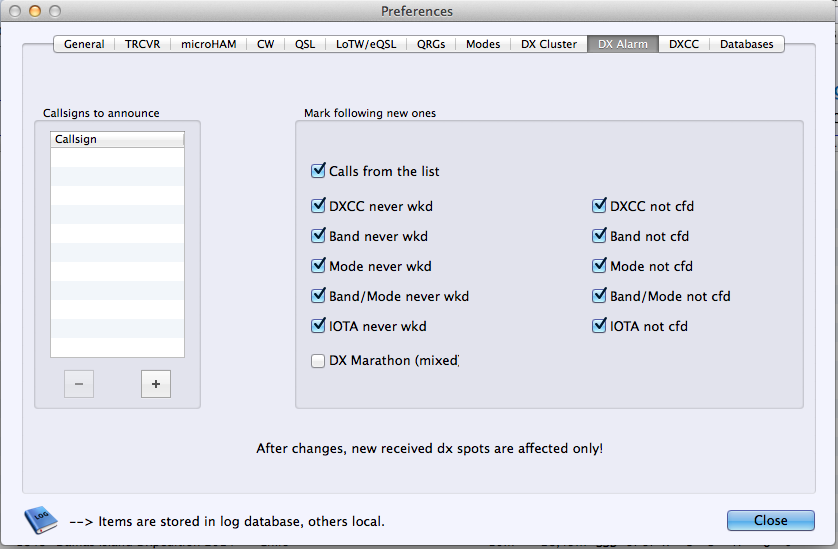Image resolution: width=838 pixels, height=549 pixels.
Task: Click the plus button to add callsign
Action: (156, 383)
